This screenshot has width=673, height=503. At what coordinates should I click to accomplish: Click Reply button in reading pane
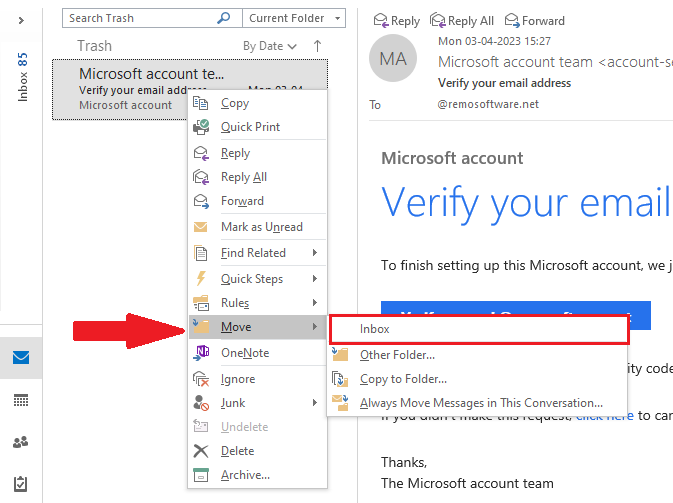click(397, 21)
